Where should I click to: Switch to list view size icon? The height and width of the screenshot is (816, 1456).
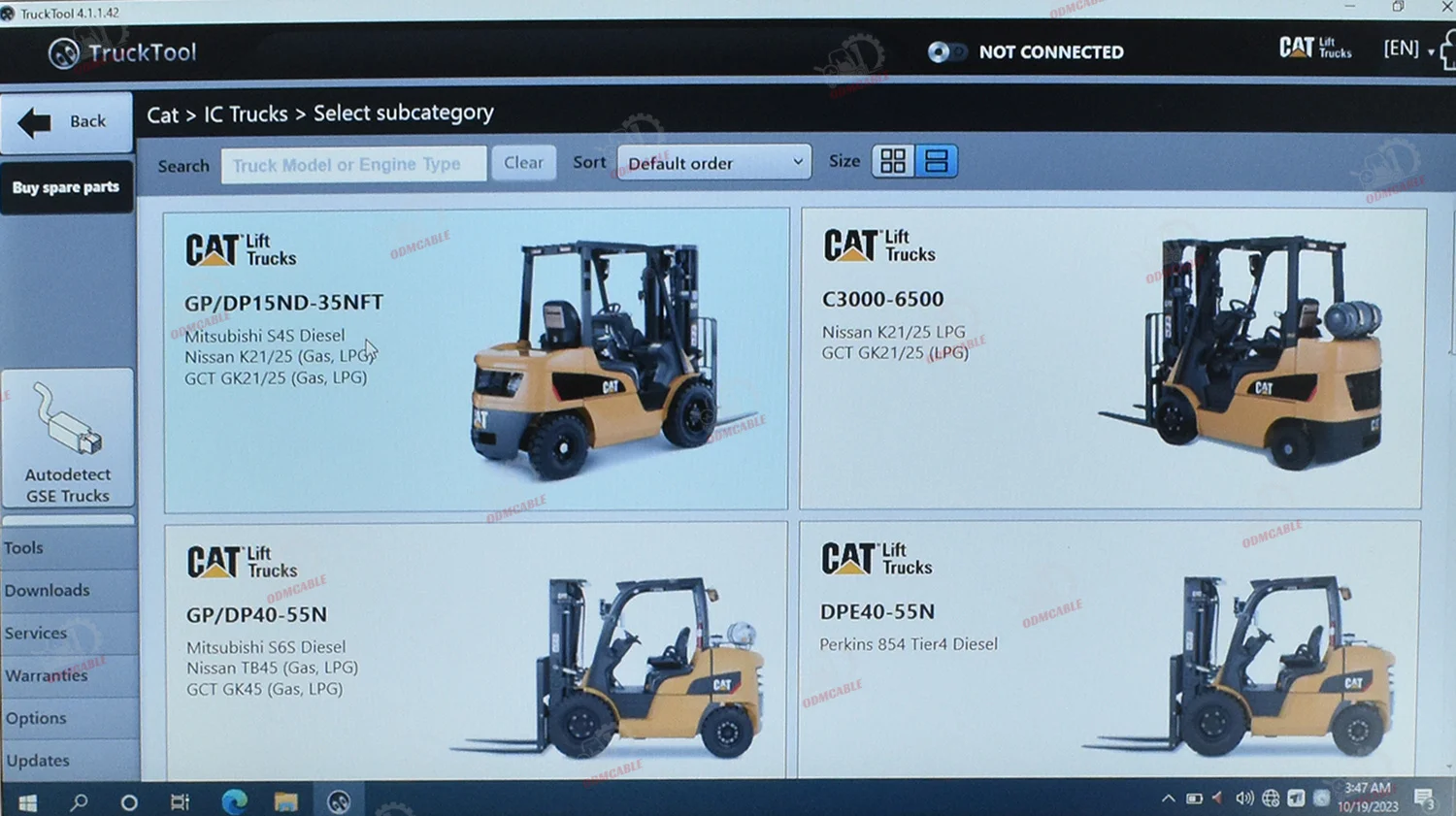coord(936,161)
